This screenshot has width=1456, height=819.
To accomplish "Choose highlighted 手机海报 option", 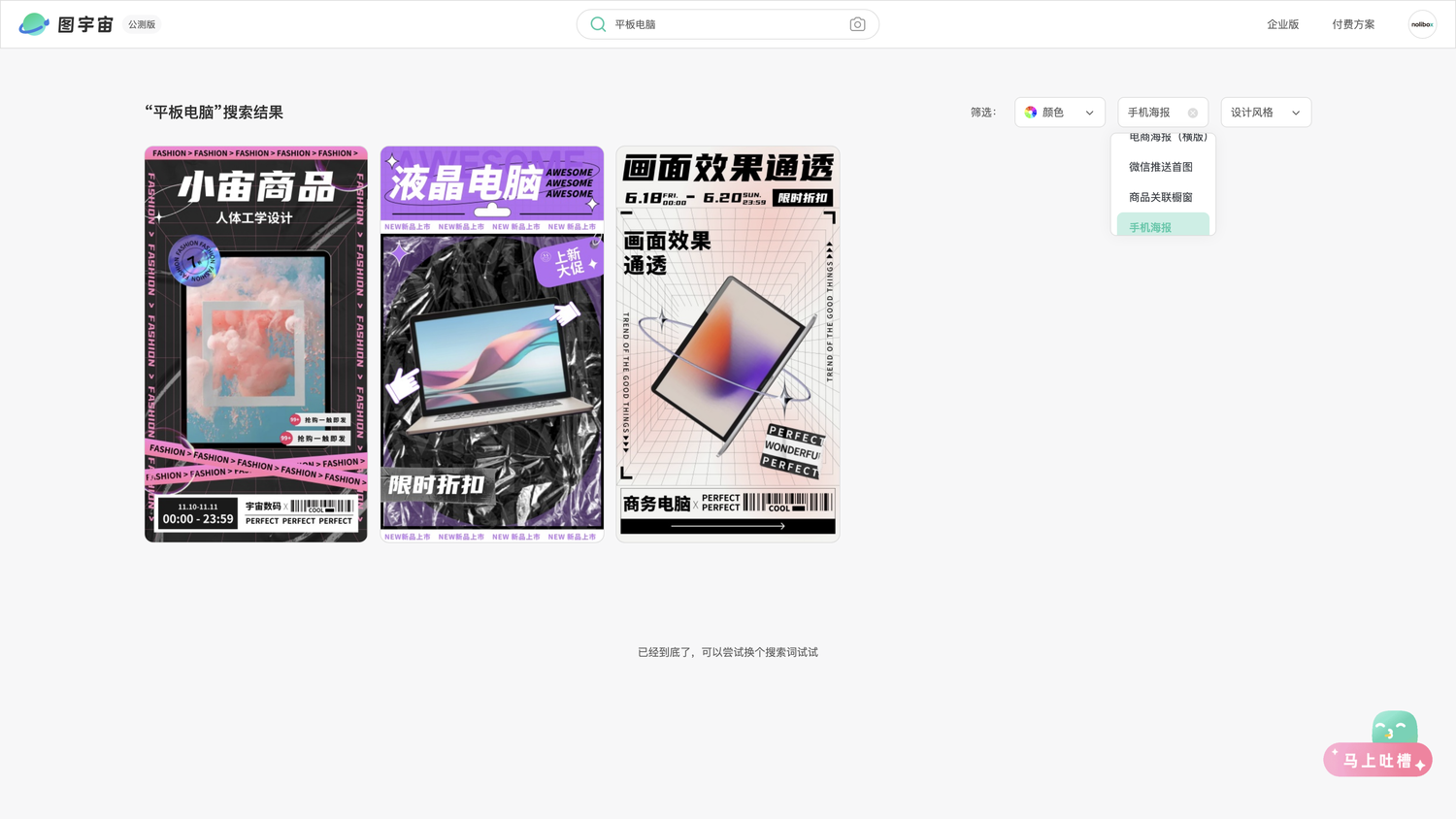I will tap(1163, 225).
